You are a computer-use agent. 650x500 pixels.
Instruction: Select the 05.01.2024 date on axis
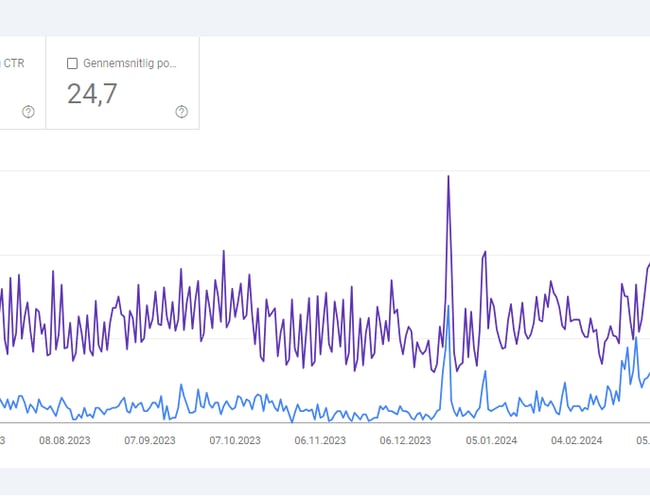coord(491,440)
